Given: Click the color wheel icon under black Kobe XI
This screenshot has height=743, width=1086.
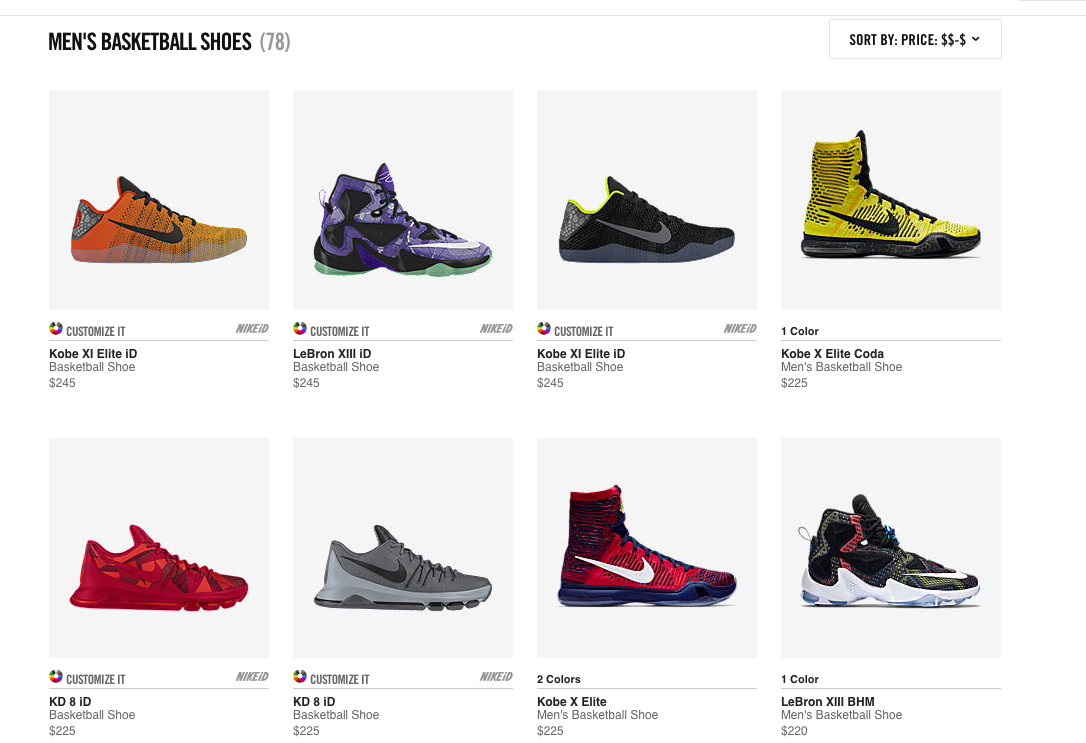Looking at the screenshot, I should click(x=544, y=329).
